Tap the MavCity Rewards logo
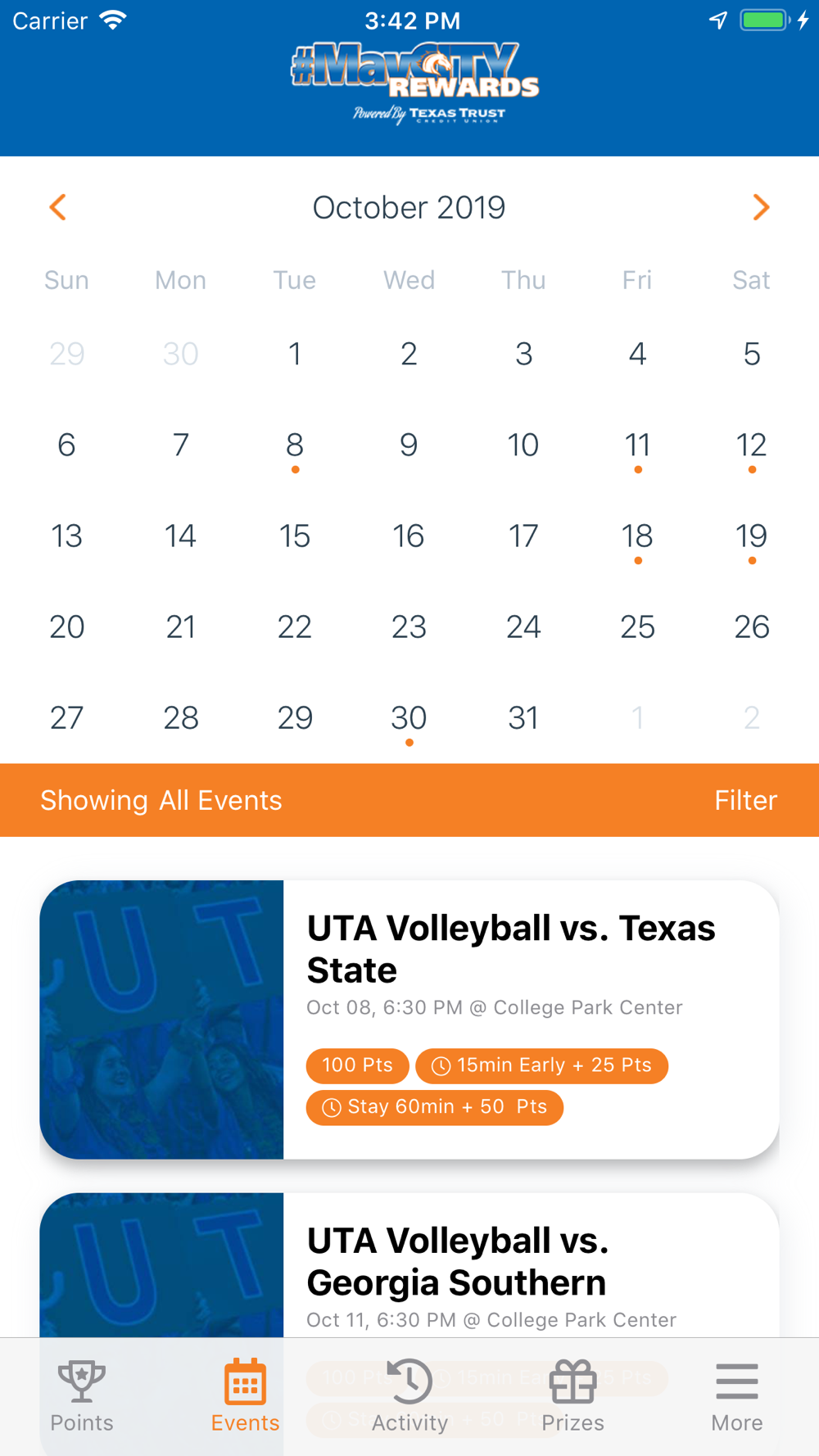 (414, 83)
